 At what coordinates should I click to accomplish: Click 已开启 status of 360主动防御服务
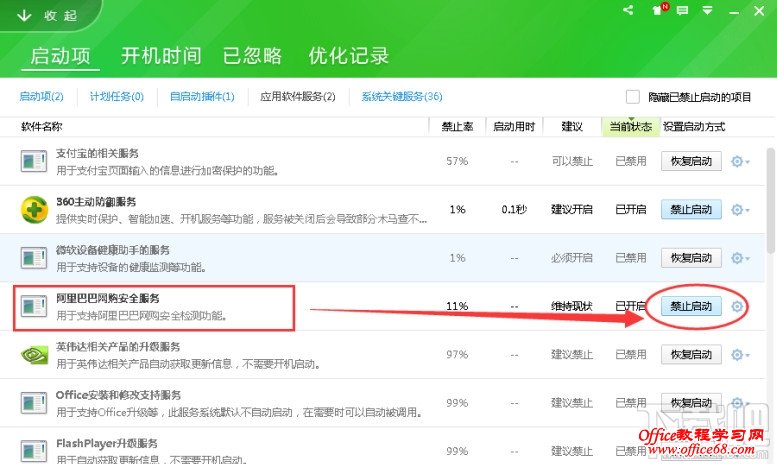click(x=630, y=210)
